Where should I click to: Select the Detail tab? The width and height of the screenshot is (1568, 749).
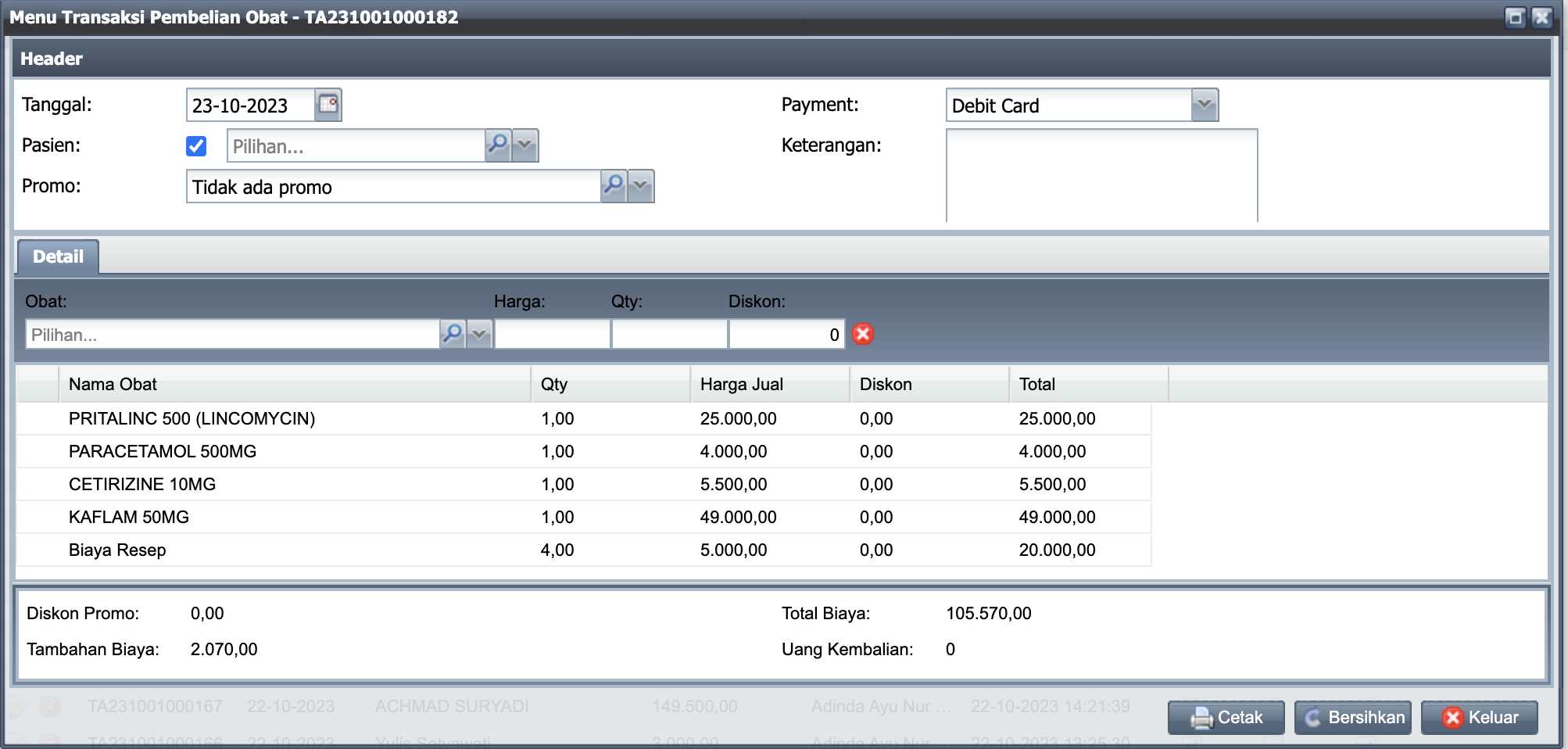pos(58,257)
